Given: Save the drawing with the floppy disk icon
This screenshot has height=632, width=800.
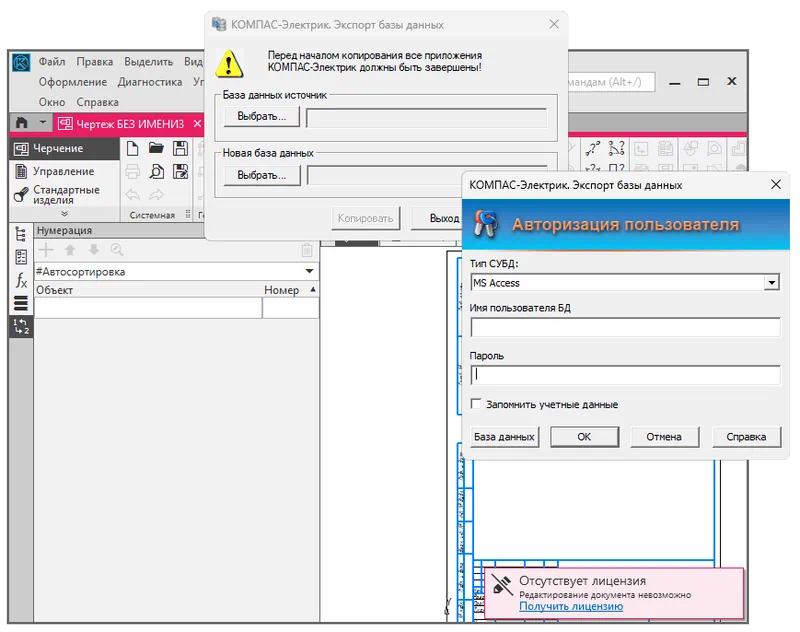Looking at the screenshot, I should [180, 148].
